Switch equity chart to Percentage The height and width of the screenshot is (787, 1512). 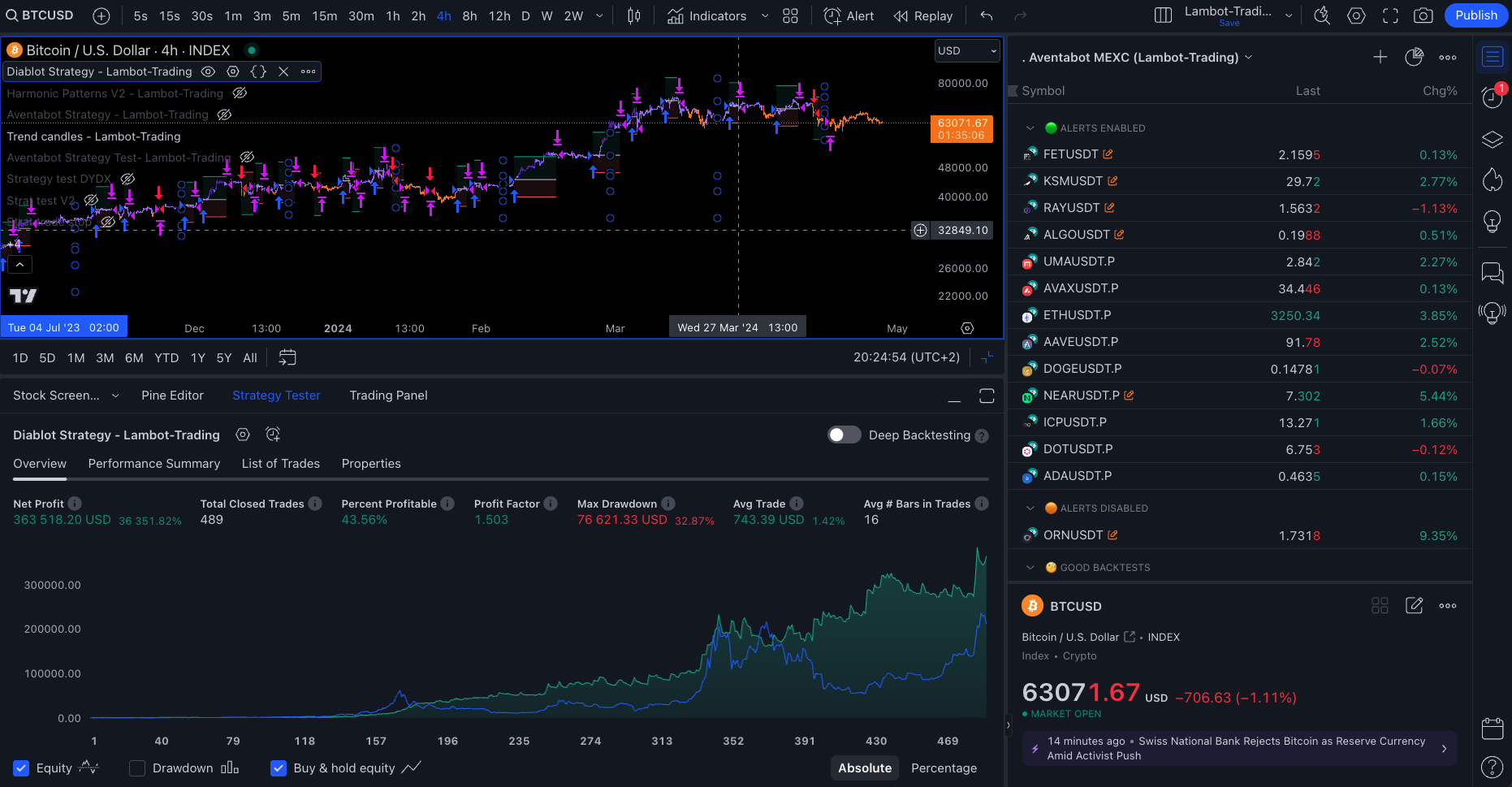click(x=944, y=768)
